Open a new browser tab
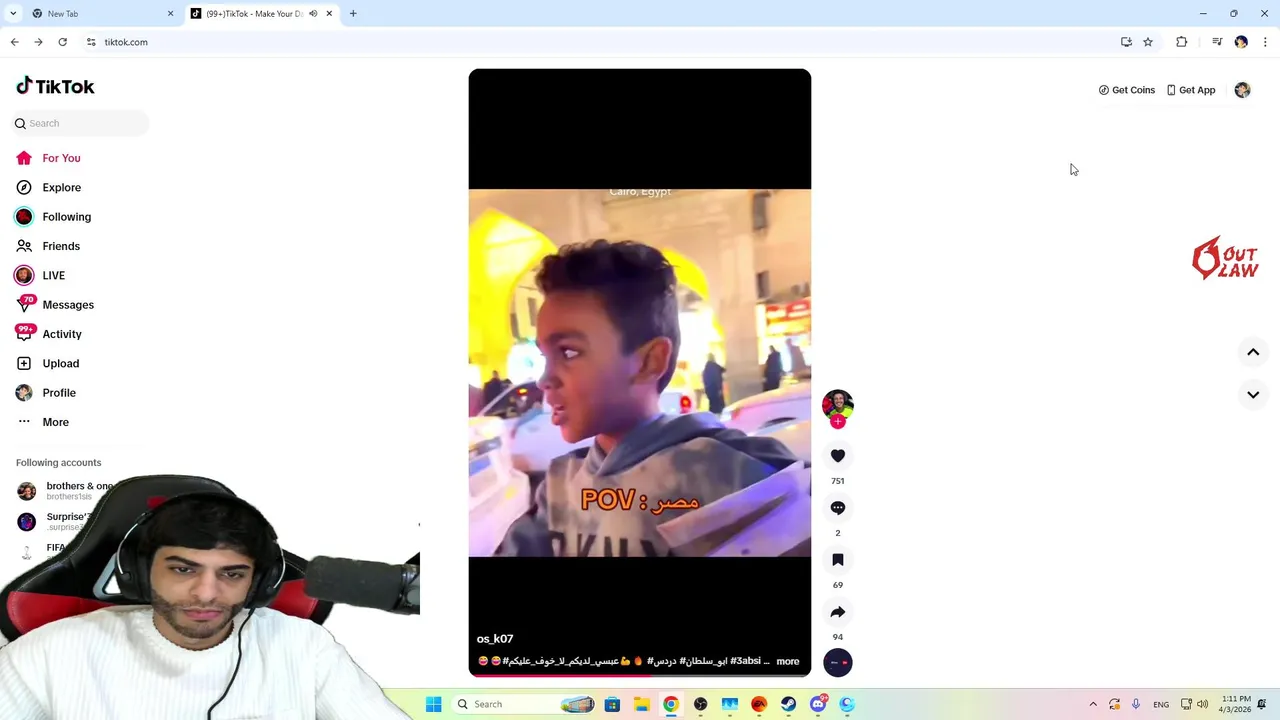 pos(353,14)
